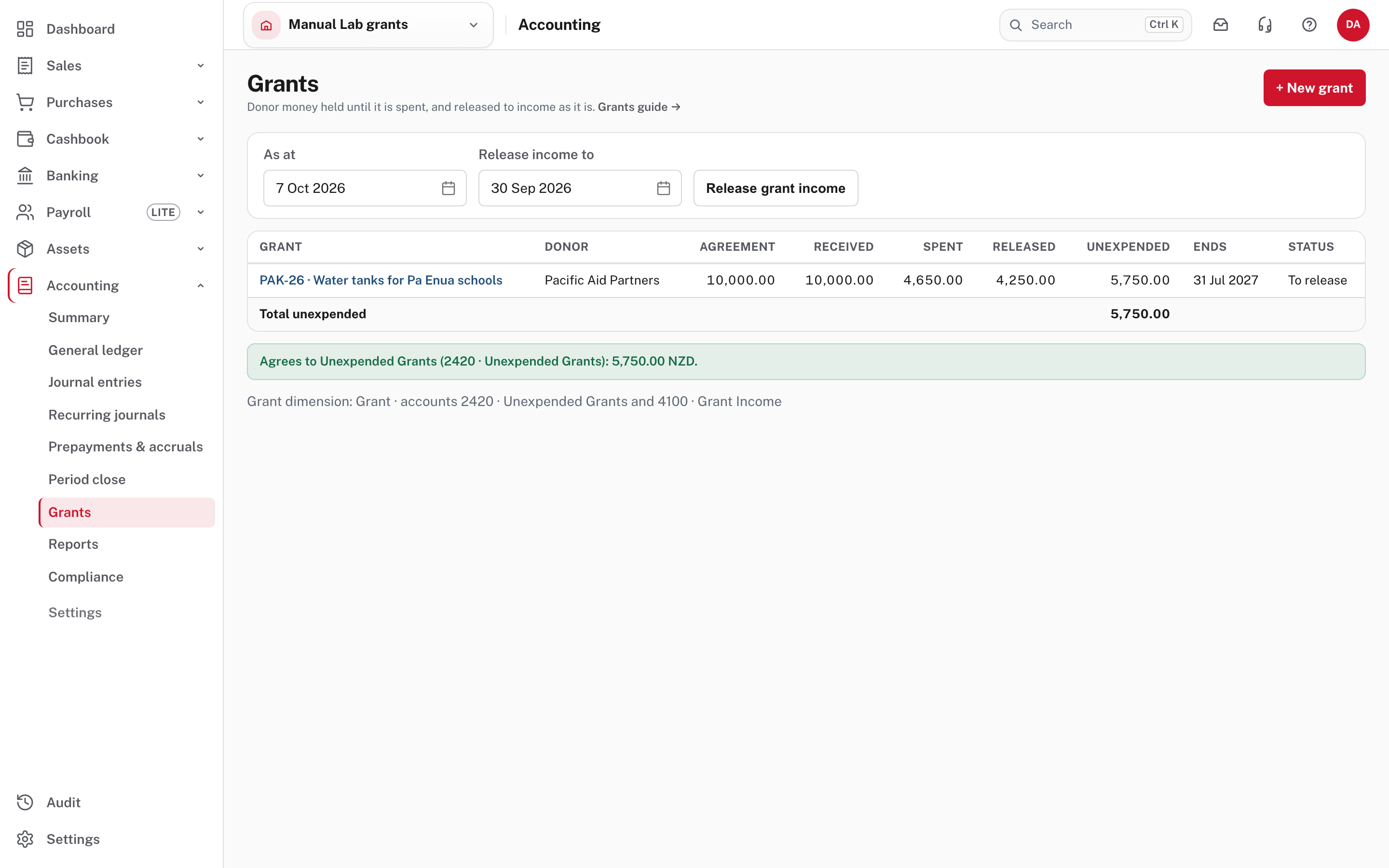Click the Search field
Screen dimensions: 1389x868
[1095, 25]
